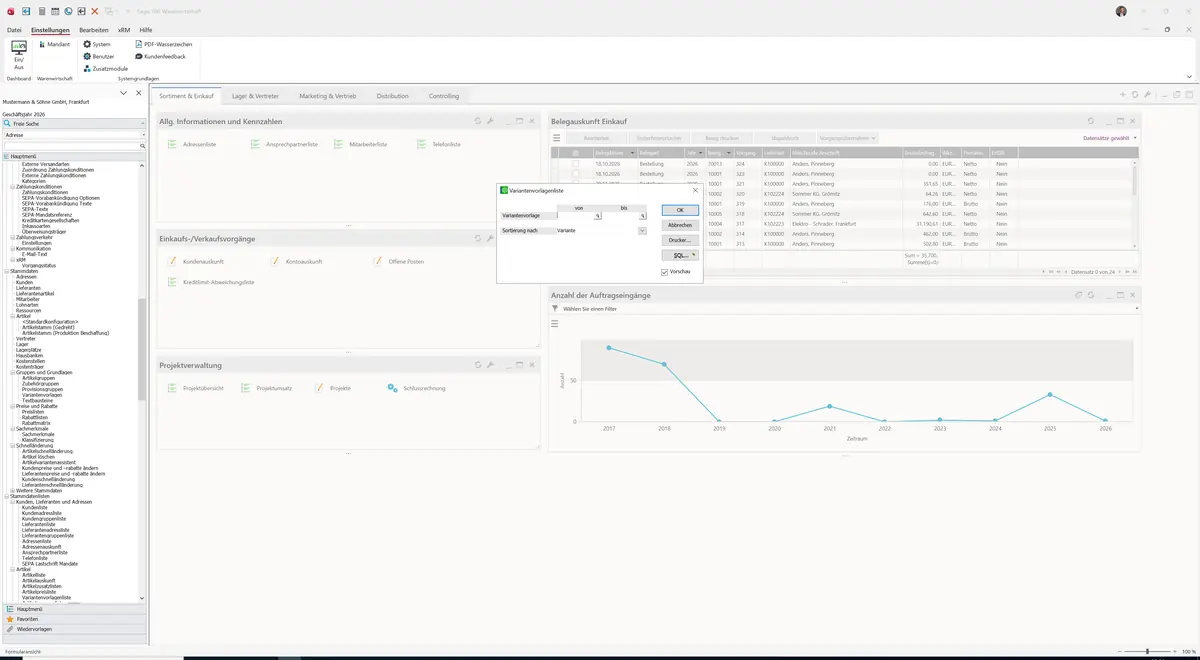
Task: Refresh the Belegauskunft Einkauf panel
Action: click(1091, 121)
